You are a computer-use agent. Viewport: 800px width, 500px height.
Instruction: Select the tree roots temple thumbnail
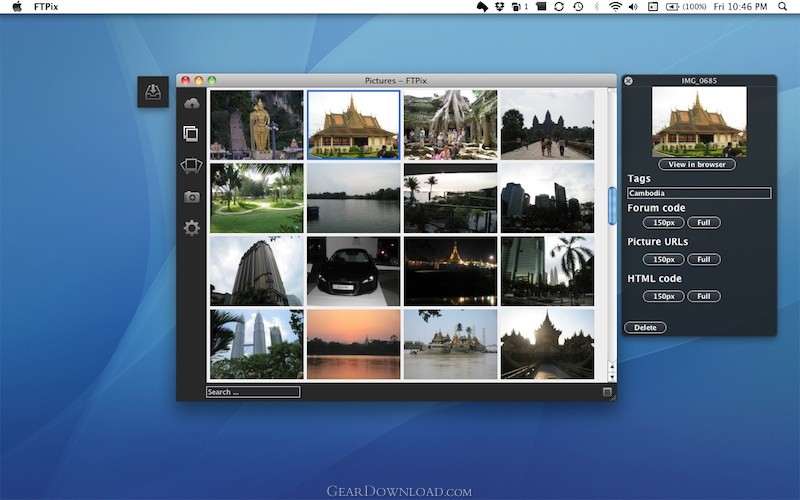pos(451,125)
